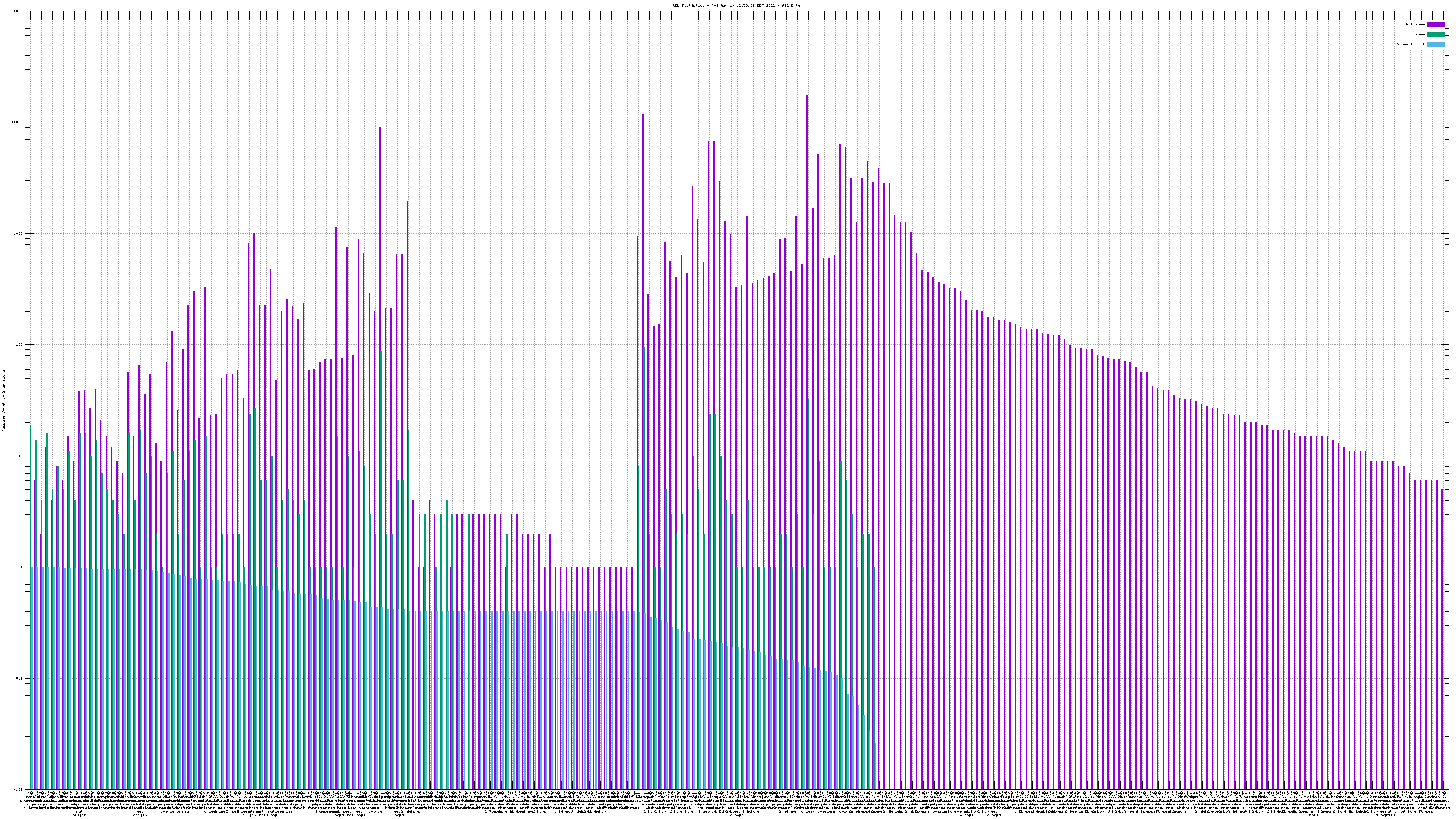1456x819 pixels.
Task: Click the 100 y-axis tick label
Action: [x=20, y=345]
